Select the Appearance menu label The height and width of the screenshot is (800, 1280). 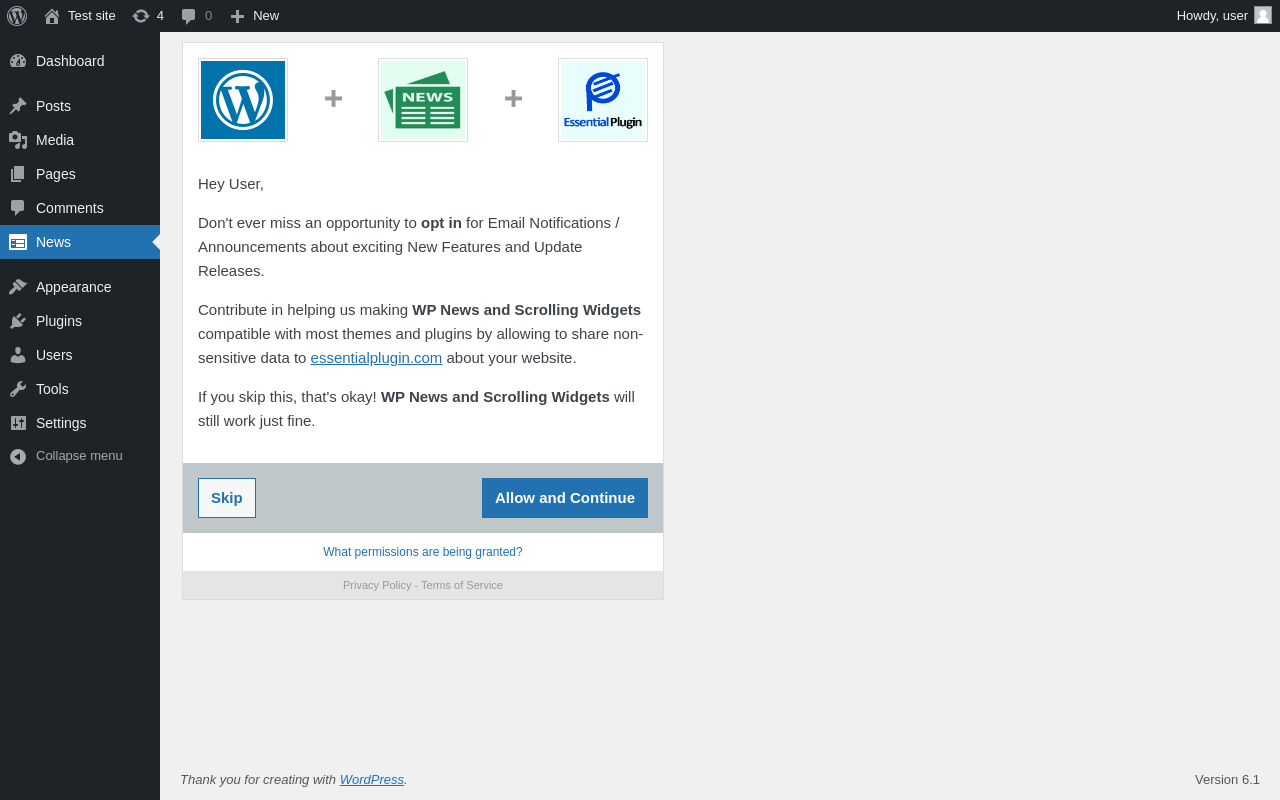(74, 287)
